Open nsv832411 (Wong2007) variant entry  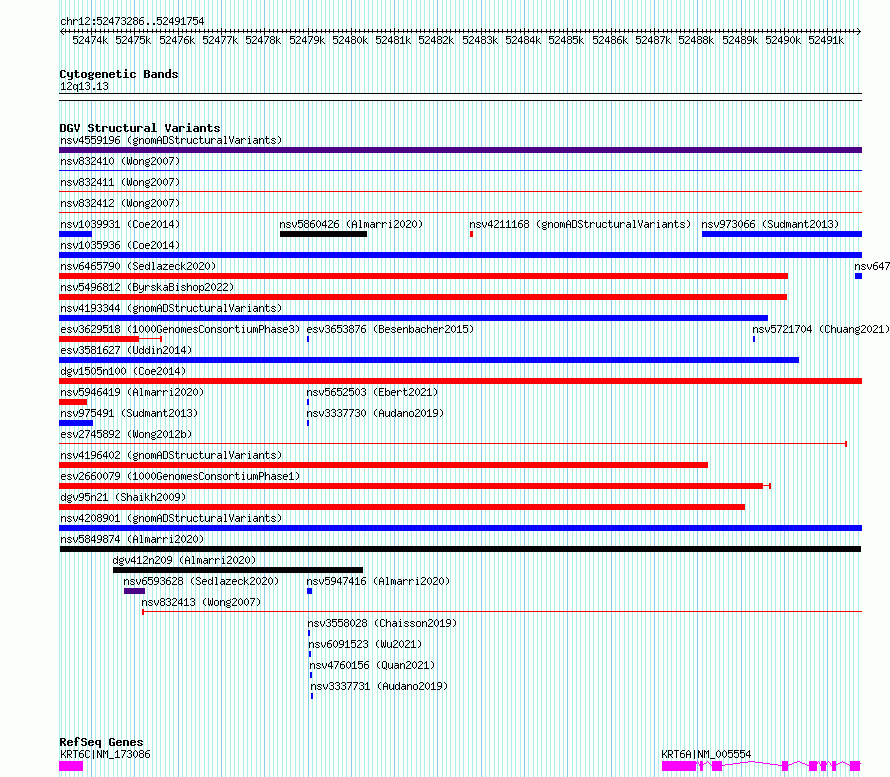pos(120,182)
